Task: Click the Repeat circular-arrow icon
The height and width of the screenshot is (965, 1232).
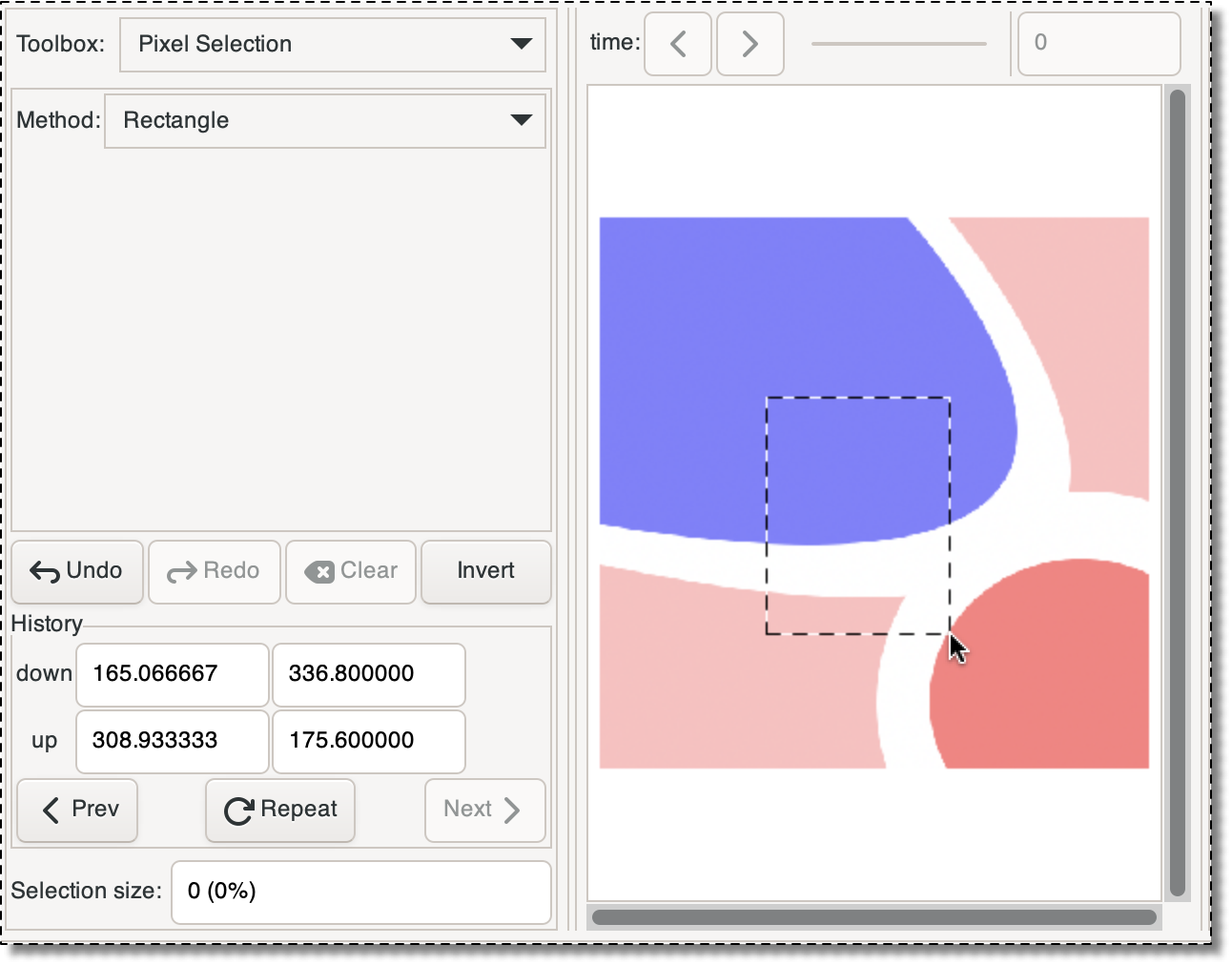Action: click(237, 810)
